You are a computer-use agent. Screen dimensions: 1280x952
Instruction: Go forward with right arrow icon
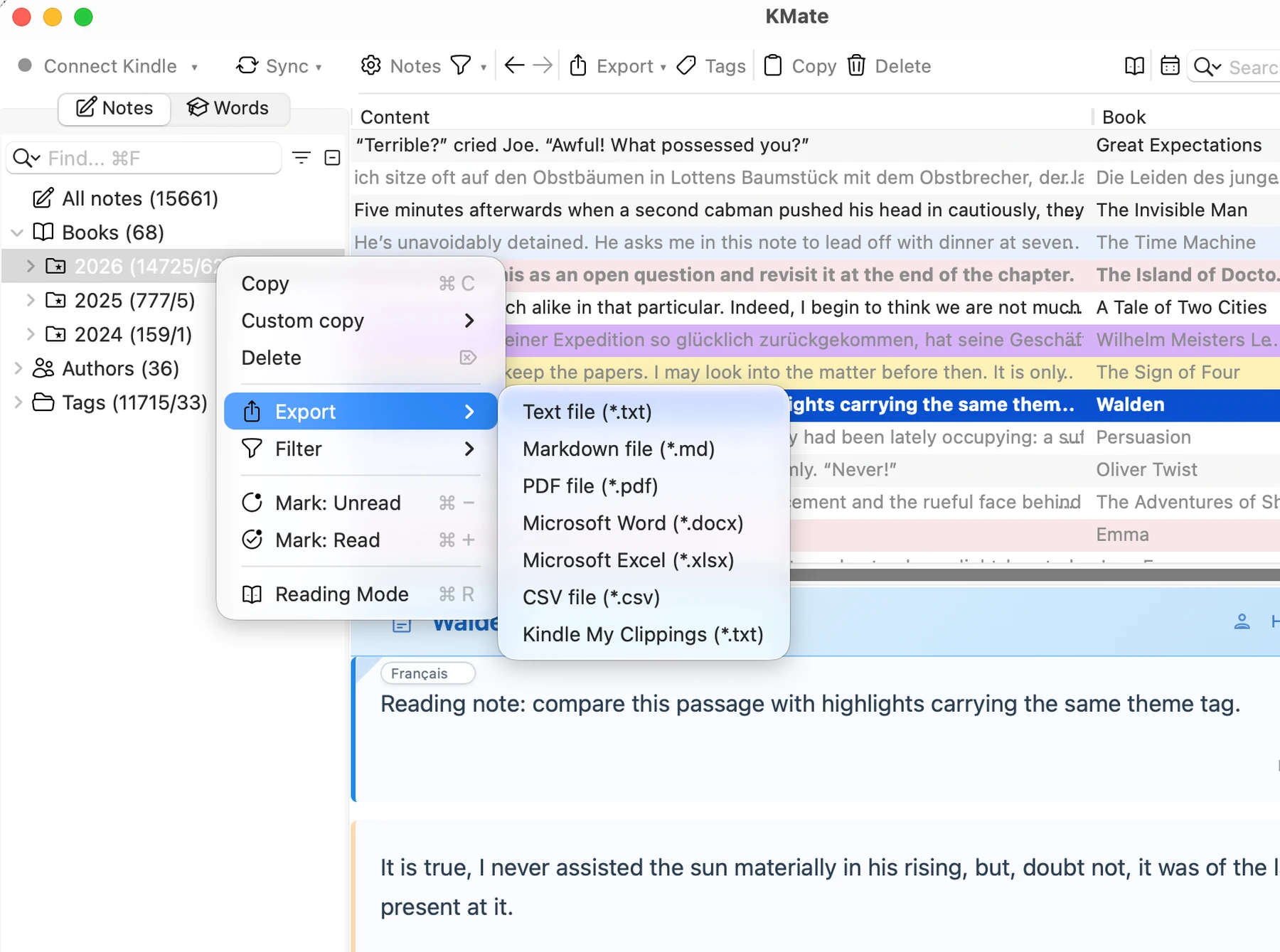coord(543,66)
